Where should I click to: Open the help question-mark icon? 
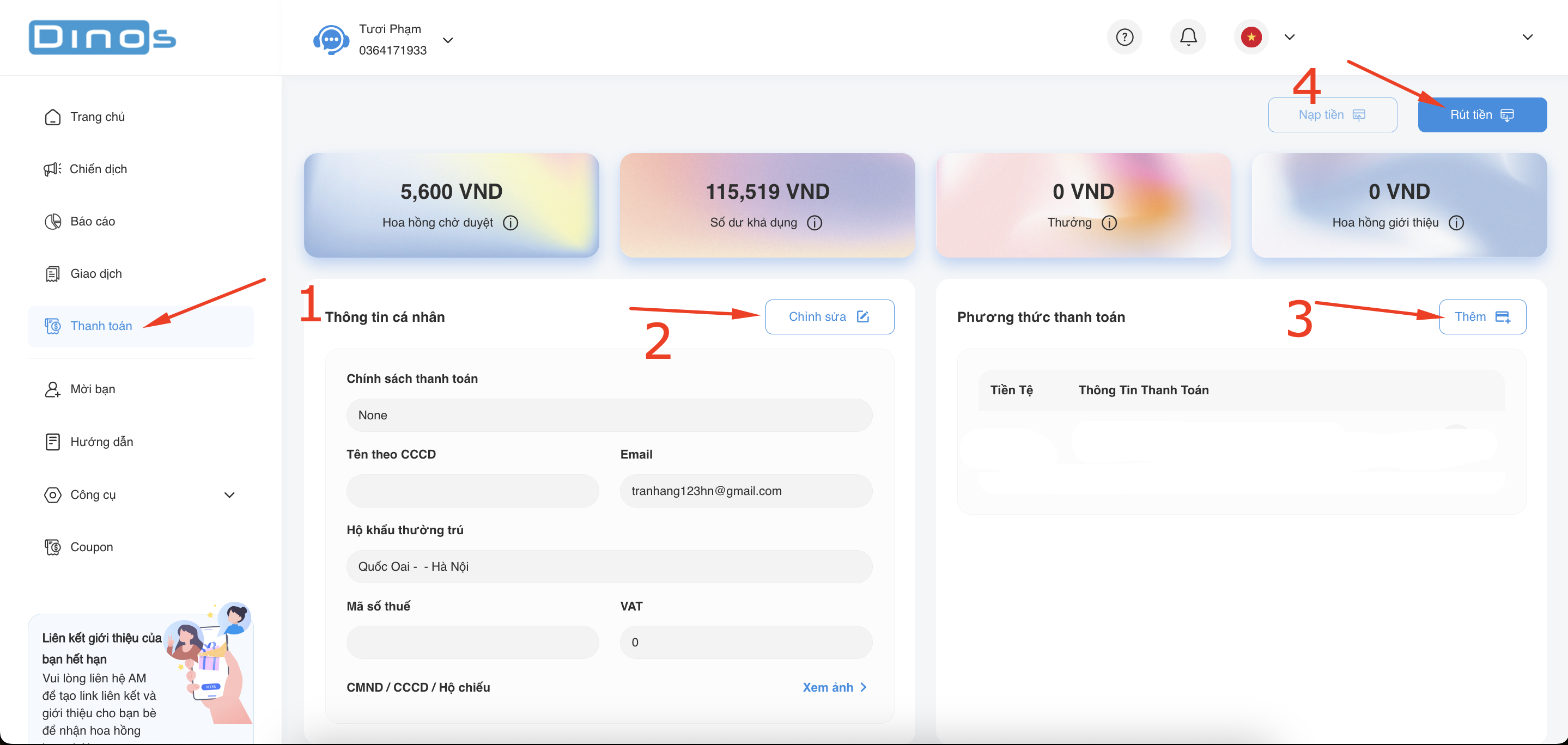[1125, 37]
